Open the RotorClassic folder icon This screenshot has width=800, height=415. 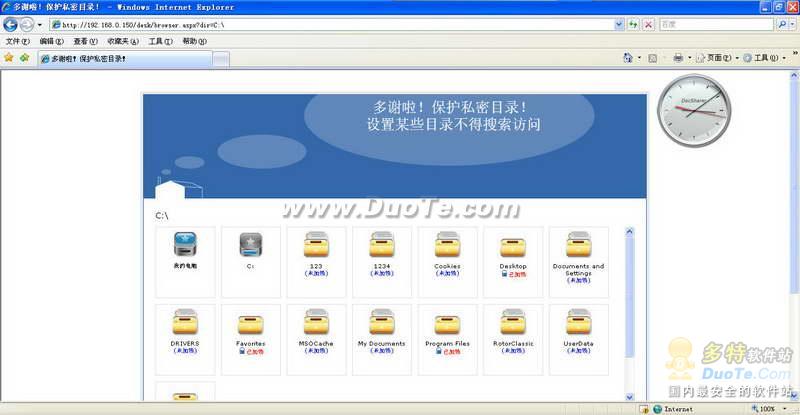click(x=513, y=323)
